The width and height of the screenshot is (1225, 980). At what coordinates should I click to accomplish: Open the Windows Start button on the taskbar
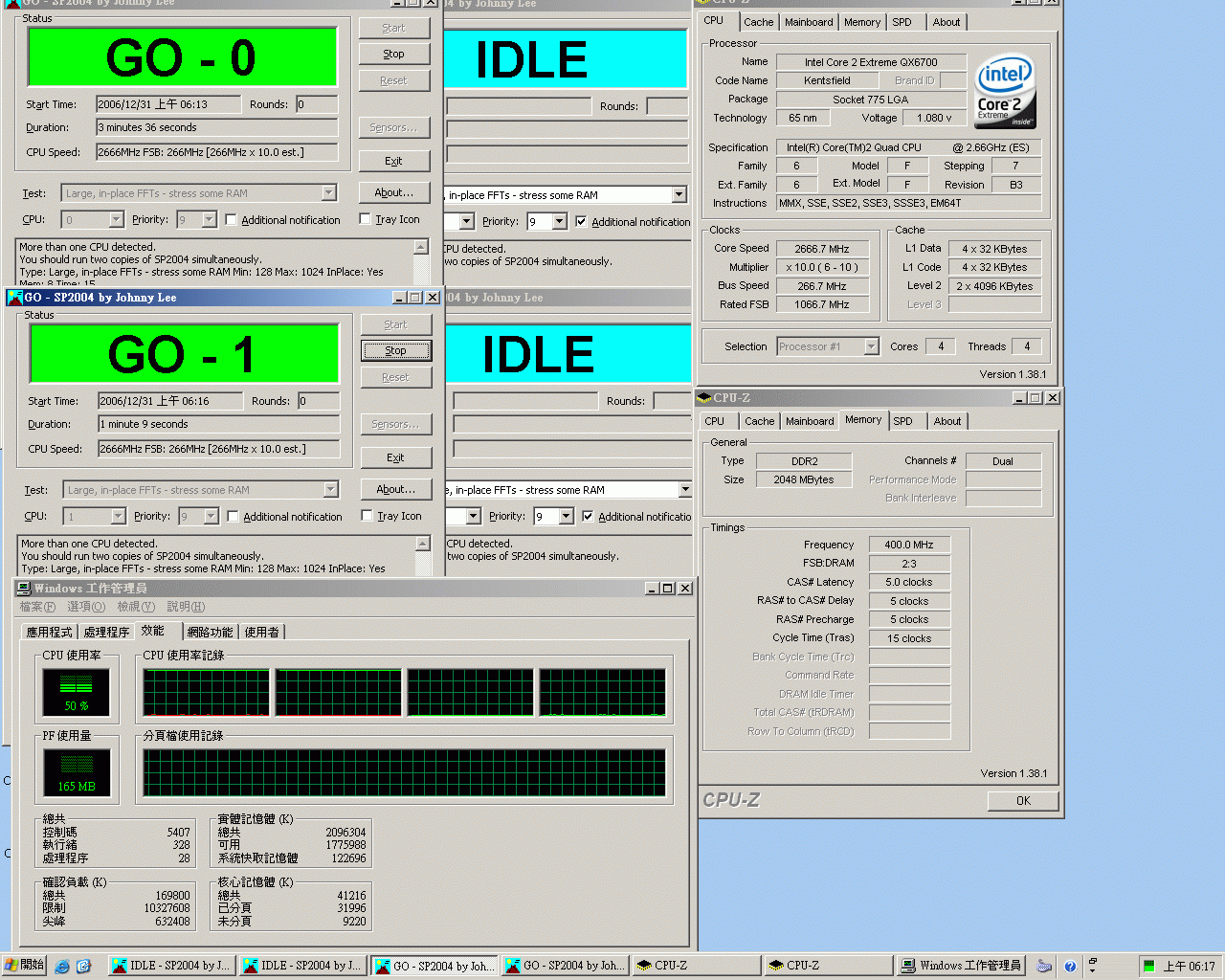point(24,966)
